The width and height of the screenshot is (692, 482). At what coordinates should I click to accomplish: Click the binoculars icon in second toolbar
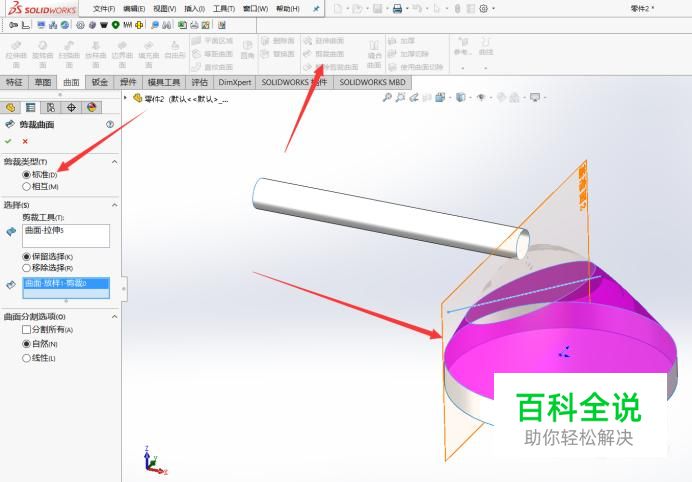point(167,25)
